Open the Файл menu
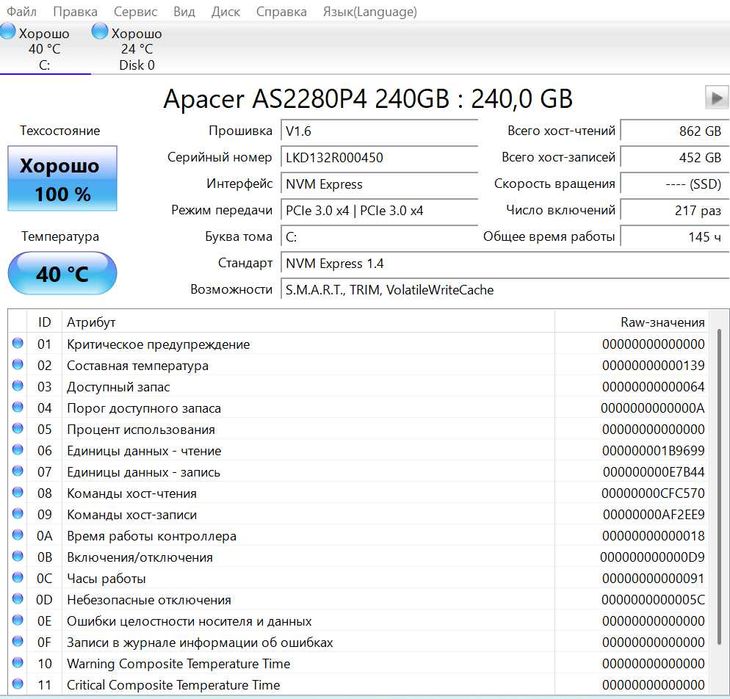The image size is (730, 699). [21, 12]
